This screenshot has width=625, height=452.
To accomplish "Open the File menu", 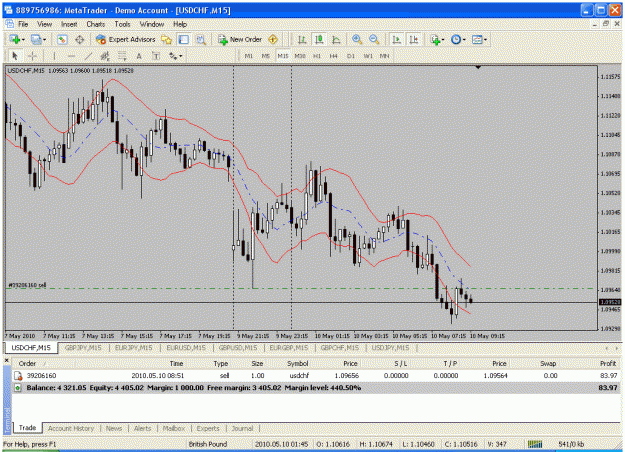I will tap(23, 24).
